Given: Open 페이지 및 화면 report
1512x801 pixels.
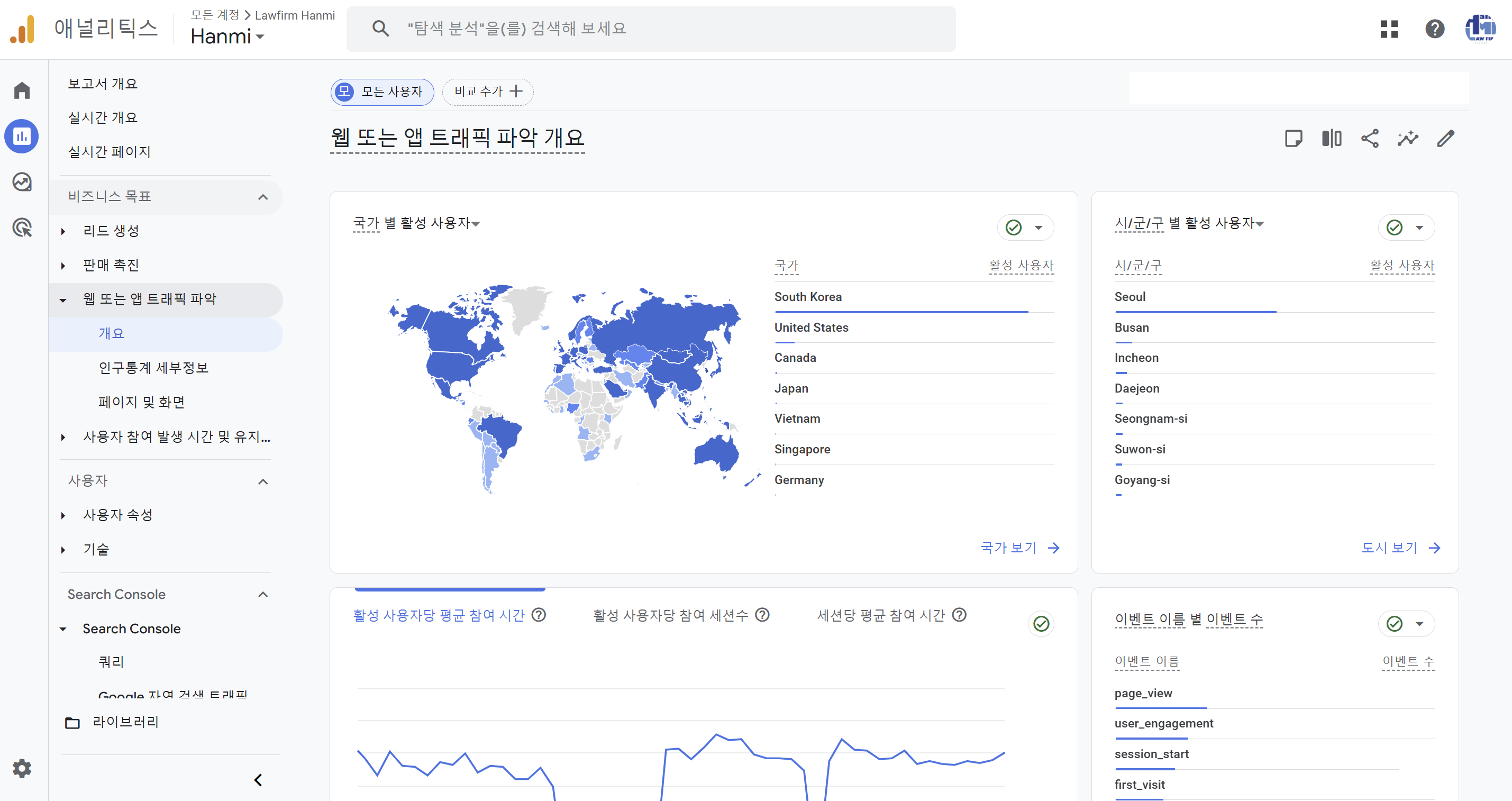Looking at the screenshot, I should (x=141, y=402).
